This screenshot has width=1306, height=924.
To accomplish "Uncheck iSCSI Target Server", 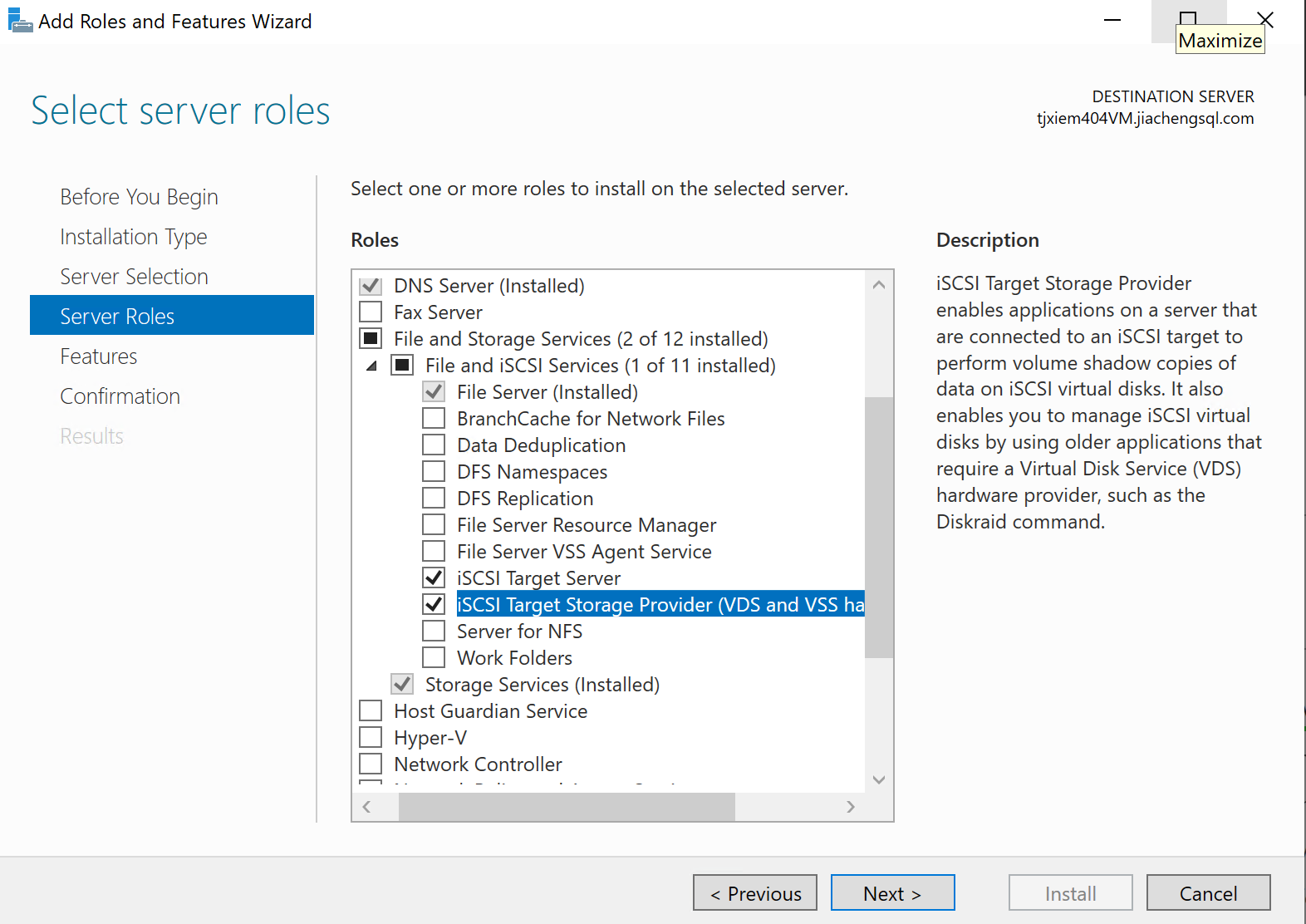I will coord(434,578).
